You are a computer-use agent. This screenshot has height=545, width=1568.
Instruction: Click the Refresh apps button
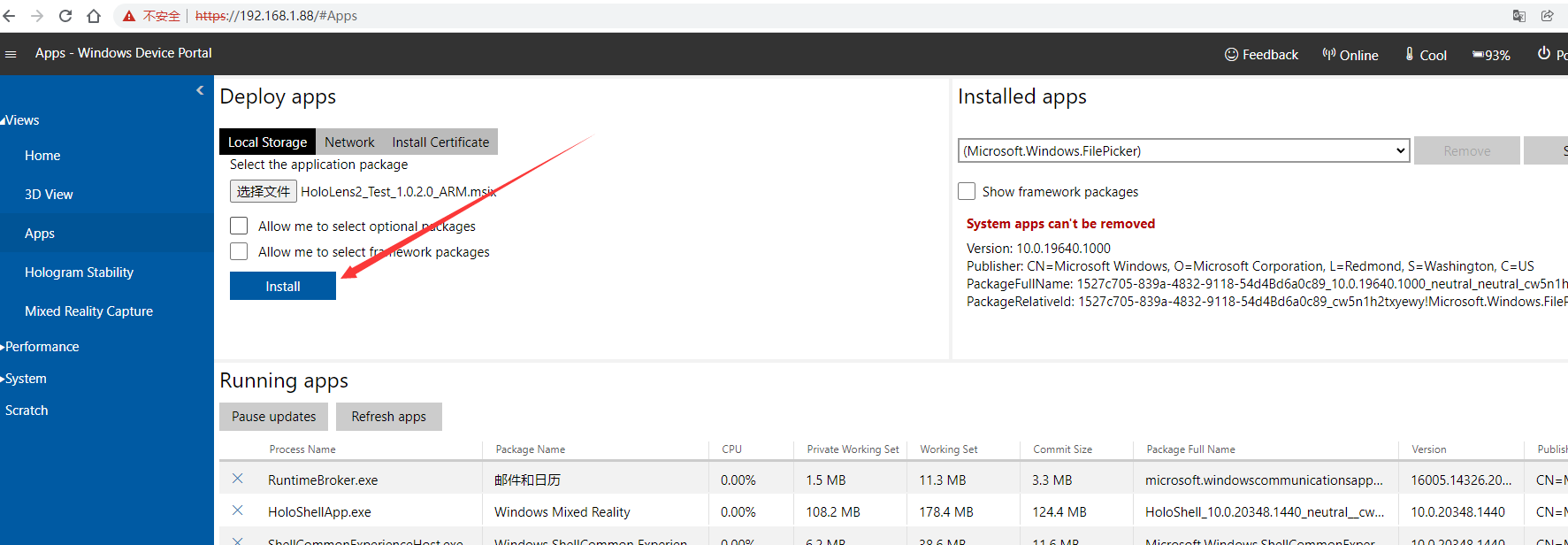pyautogui.click(x=388, y=417)
